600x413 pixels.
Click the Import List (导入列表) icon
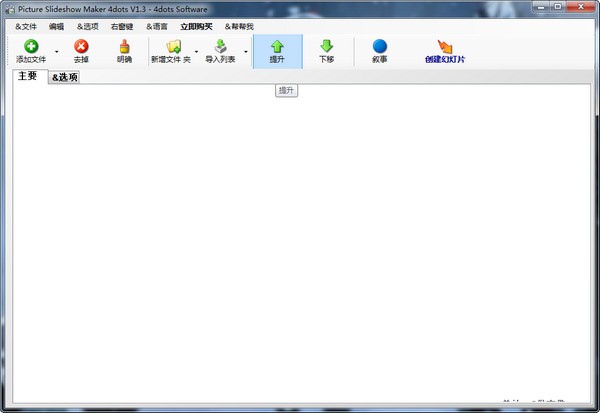tap(220, 47)
